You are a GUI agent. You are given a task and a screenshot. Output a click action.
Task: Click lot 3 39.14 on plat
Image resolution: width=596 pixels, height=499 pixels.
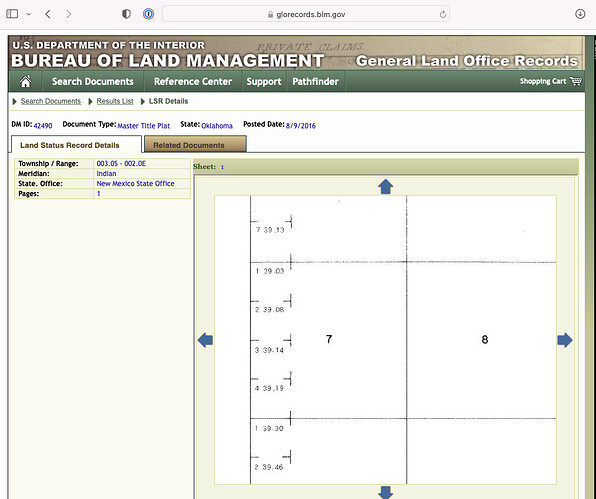coord(269,350)
